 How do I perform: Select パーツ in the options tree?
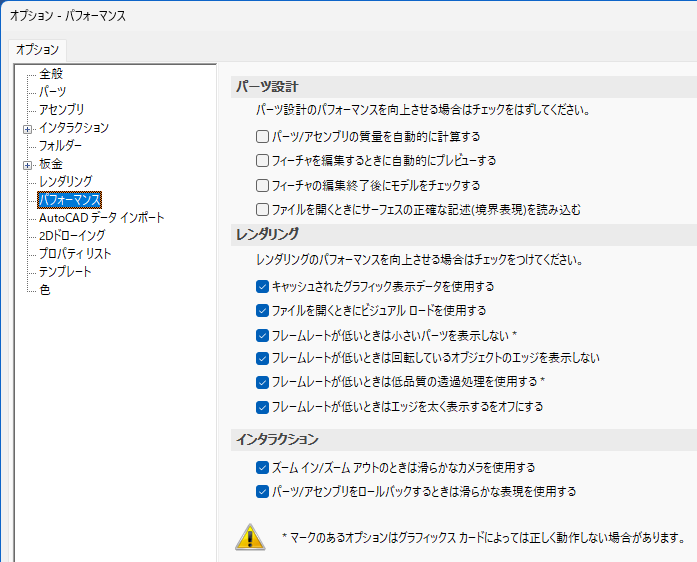click(x=53, y=92)
